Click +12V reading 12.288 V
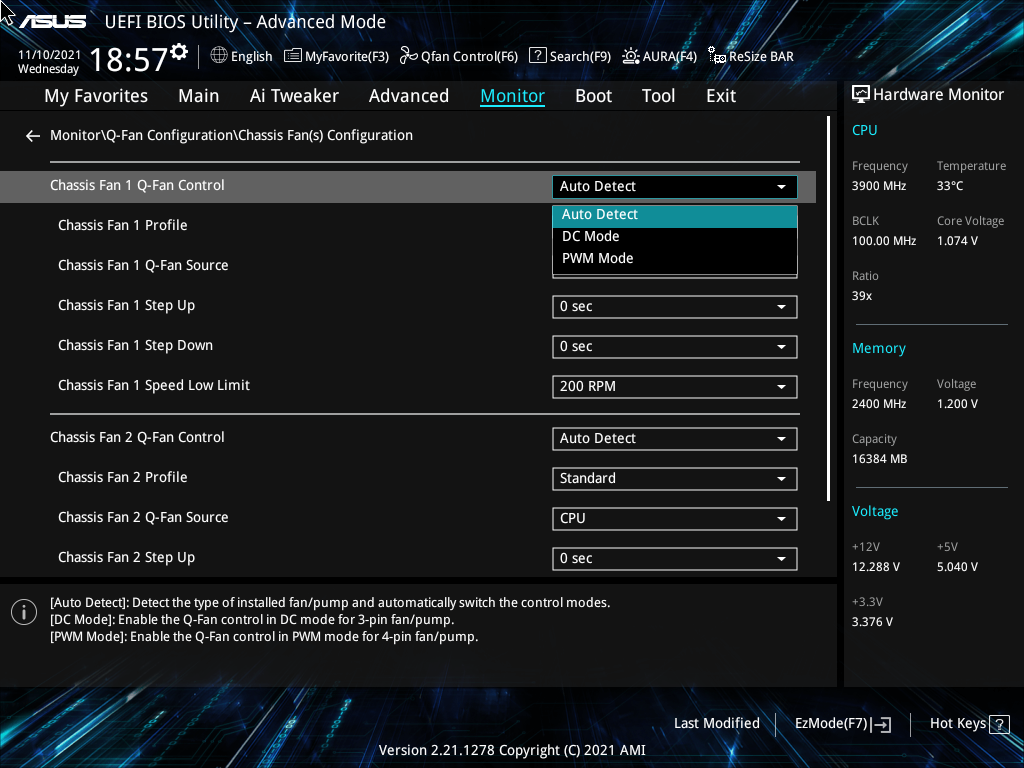This screenshot has height=768, width=1024. pos(876,567)
